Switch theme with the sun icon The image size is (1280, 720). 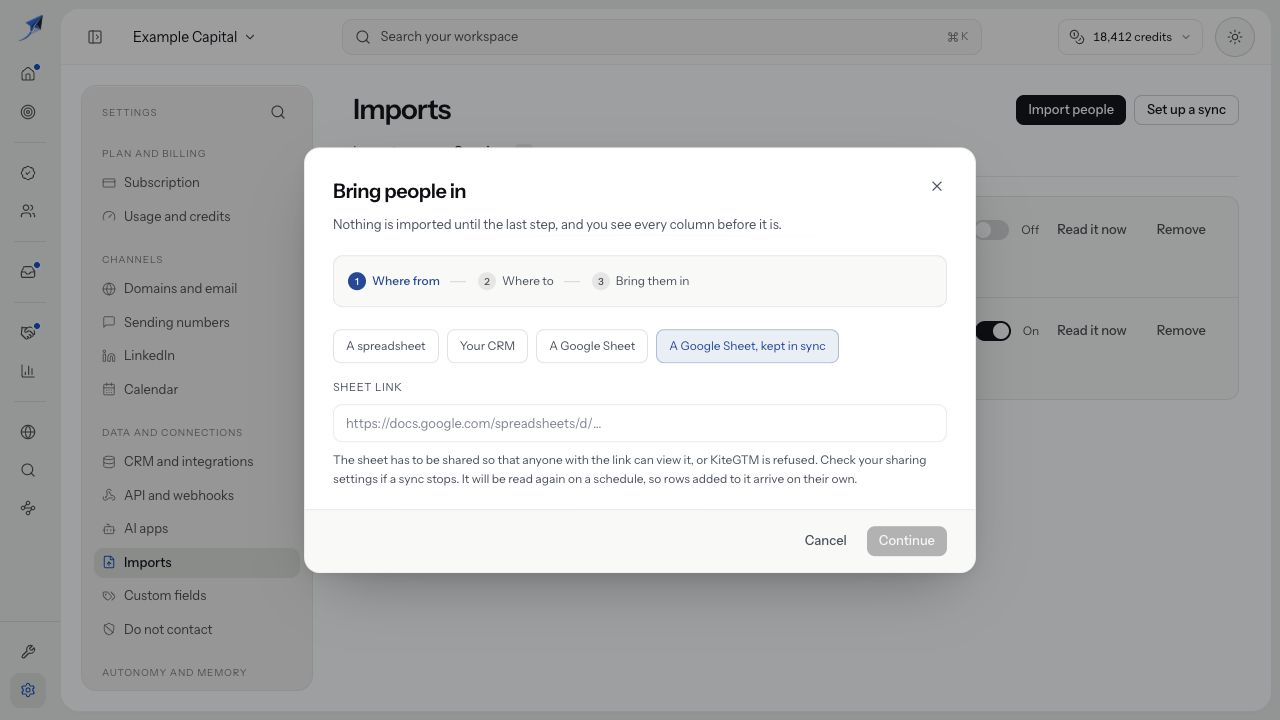point(1235,37)
